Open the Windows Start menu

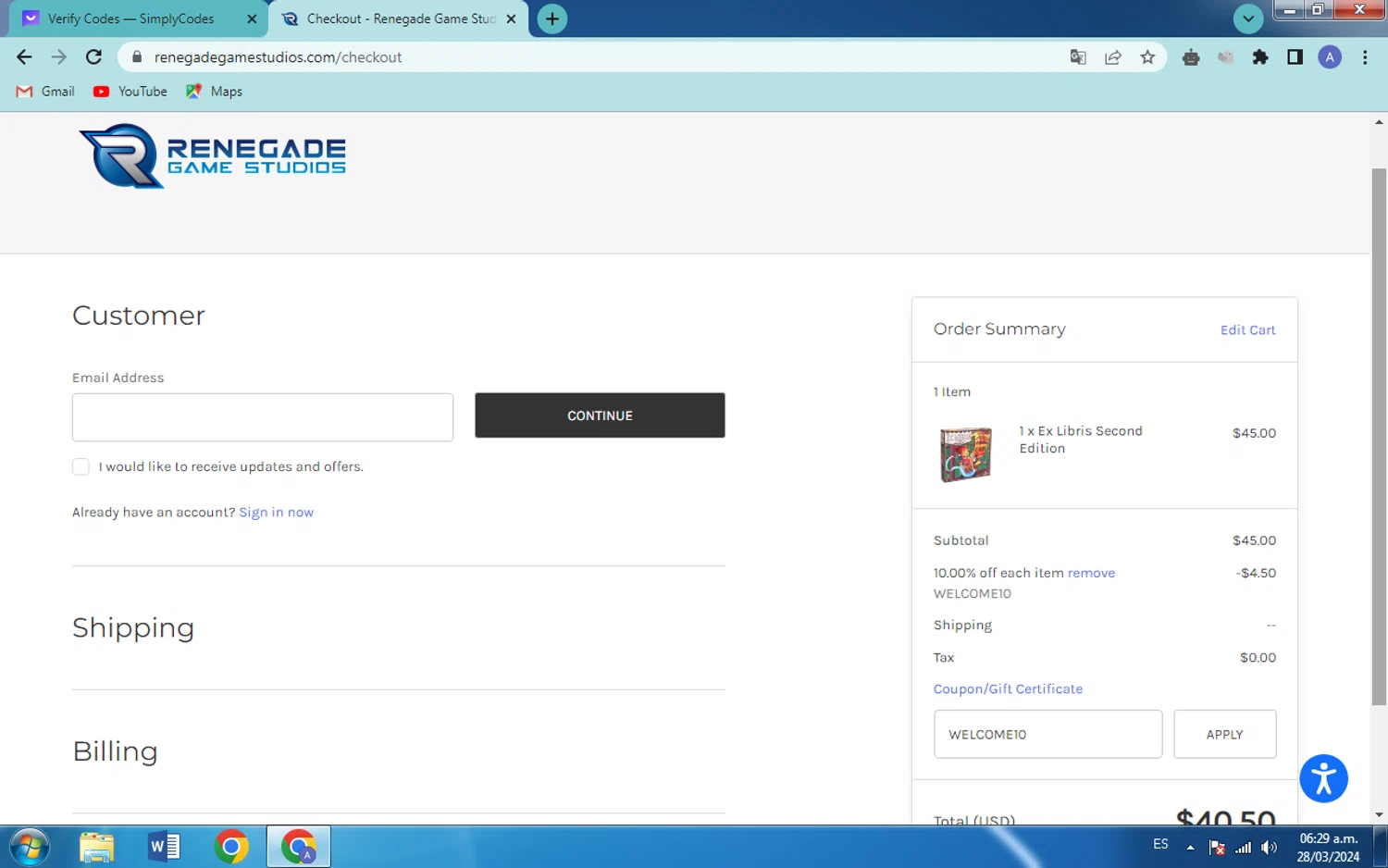click(30, 847)
